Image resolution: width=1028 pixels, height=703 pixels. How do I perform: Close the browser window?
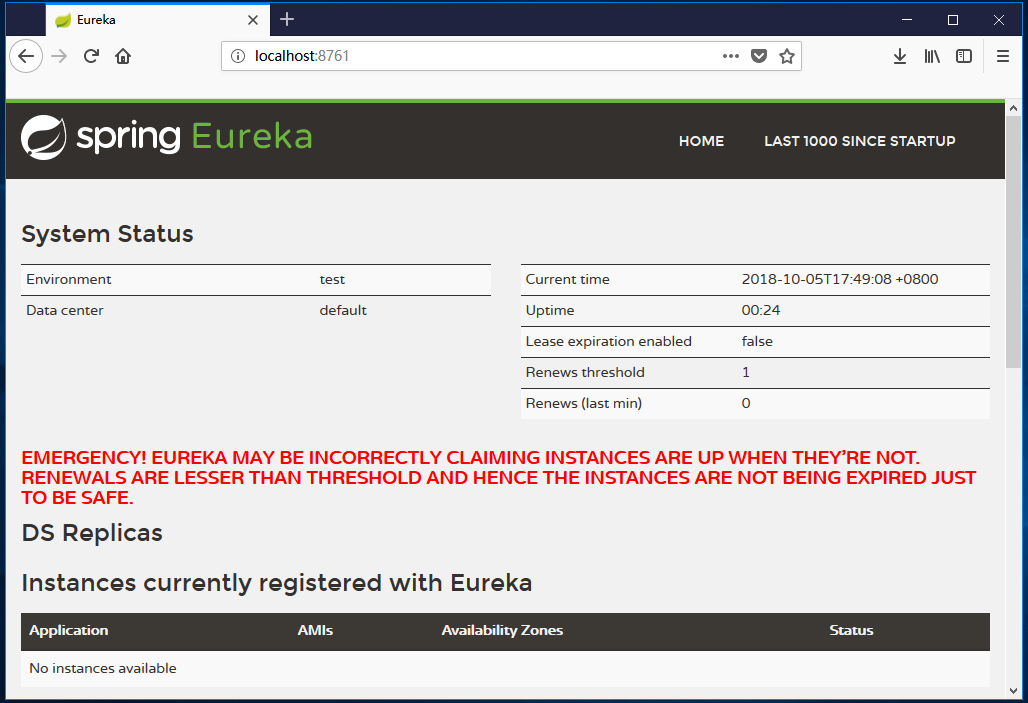pyautogui.click(x=998, y=20)
